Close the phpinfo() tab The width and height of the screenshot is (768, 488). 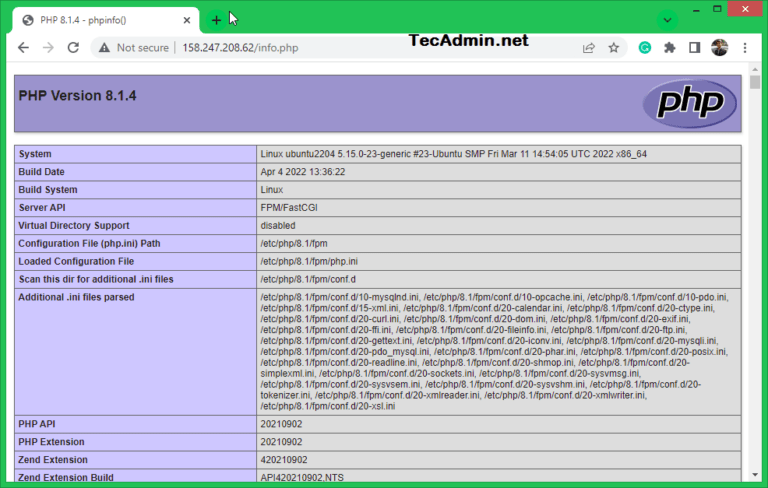pos(185,20)
